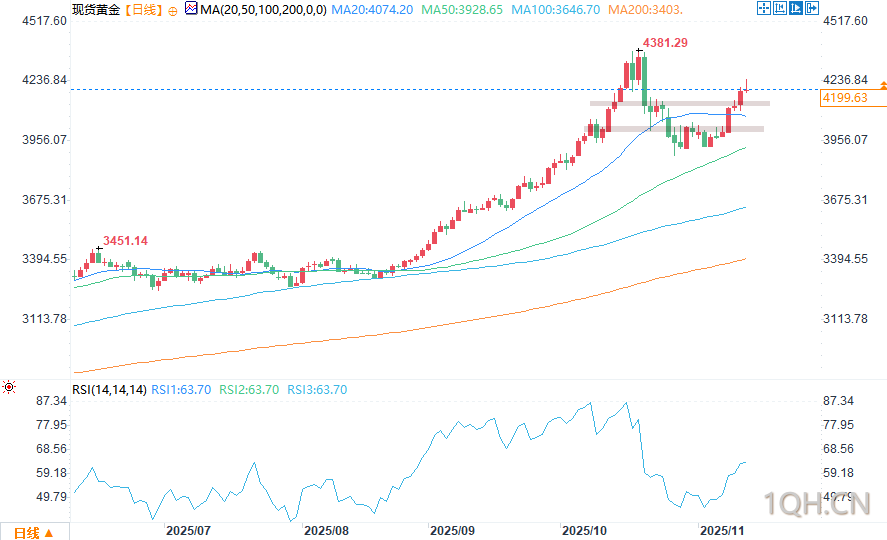Click the 4517.60 label on left price axis
Viewport: 887px width, 540px height.
[x=44, y=21]
